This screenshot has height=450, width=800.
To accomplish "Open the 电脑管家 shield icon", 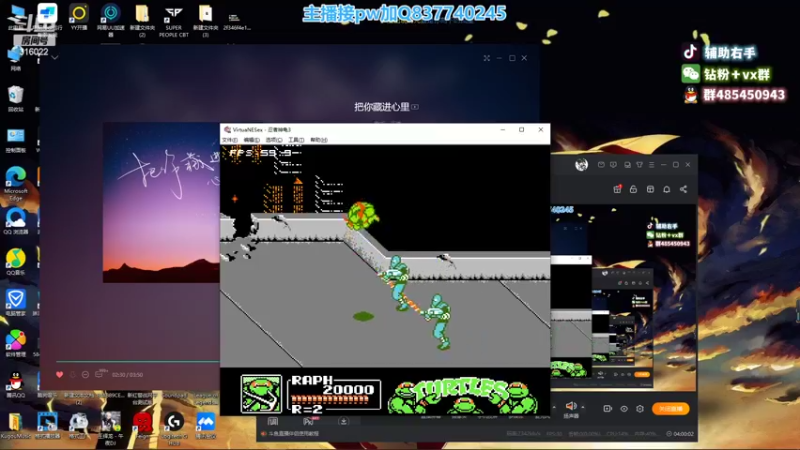I will pyautogui.click(x=16, y=303).
